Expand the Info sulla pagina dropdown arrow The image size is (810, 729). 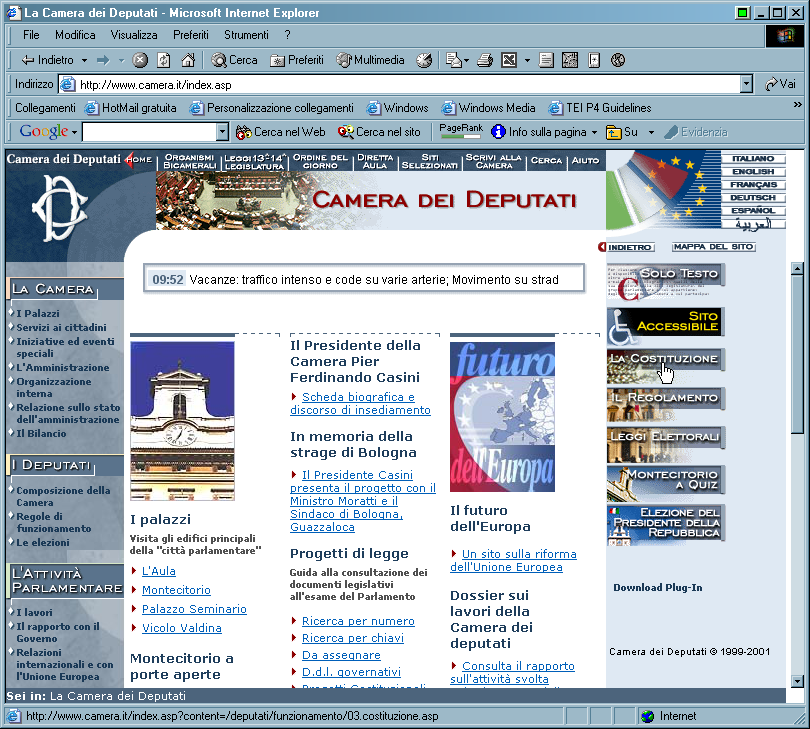tap(594, 132)
